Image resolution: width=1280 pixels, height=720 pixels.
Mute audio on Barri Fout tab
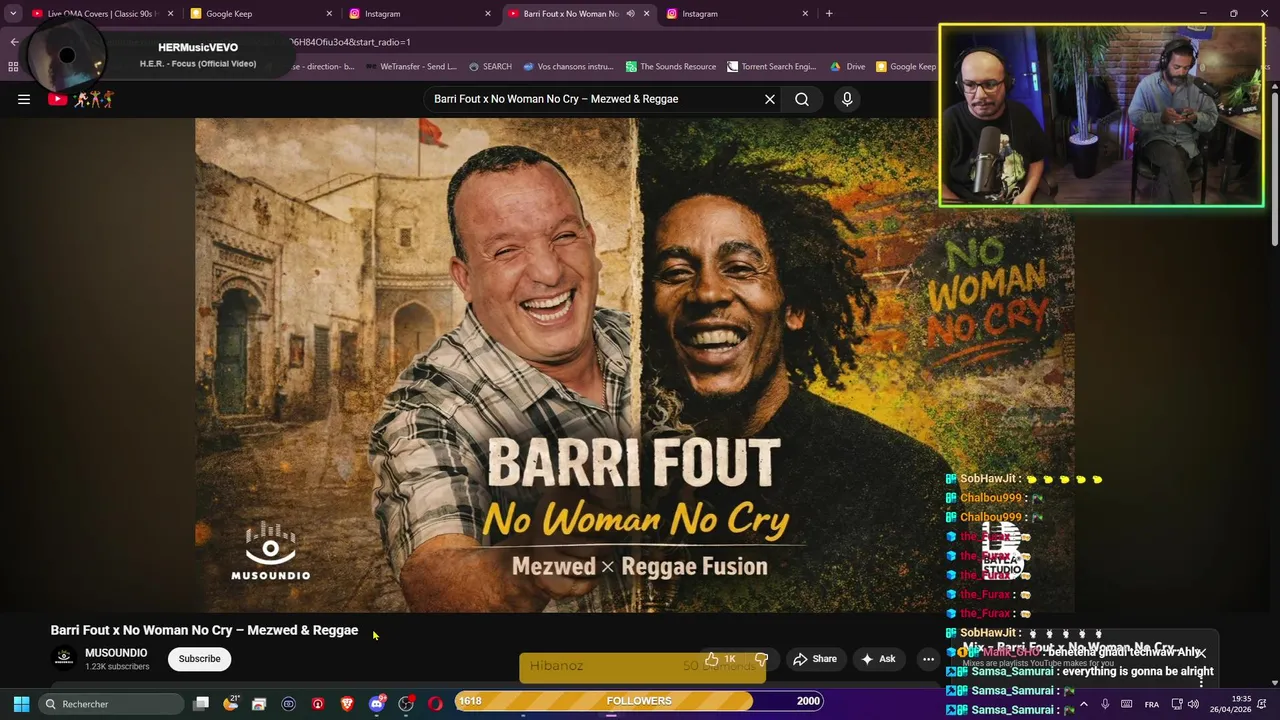630,14
